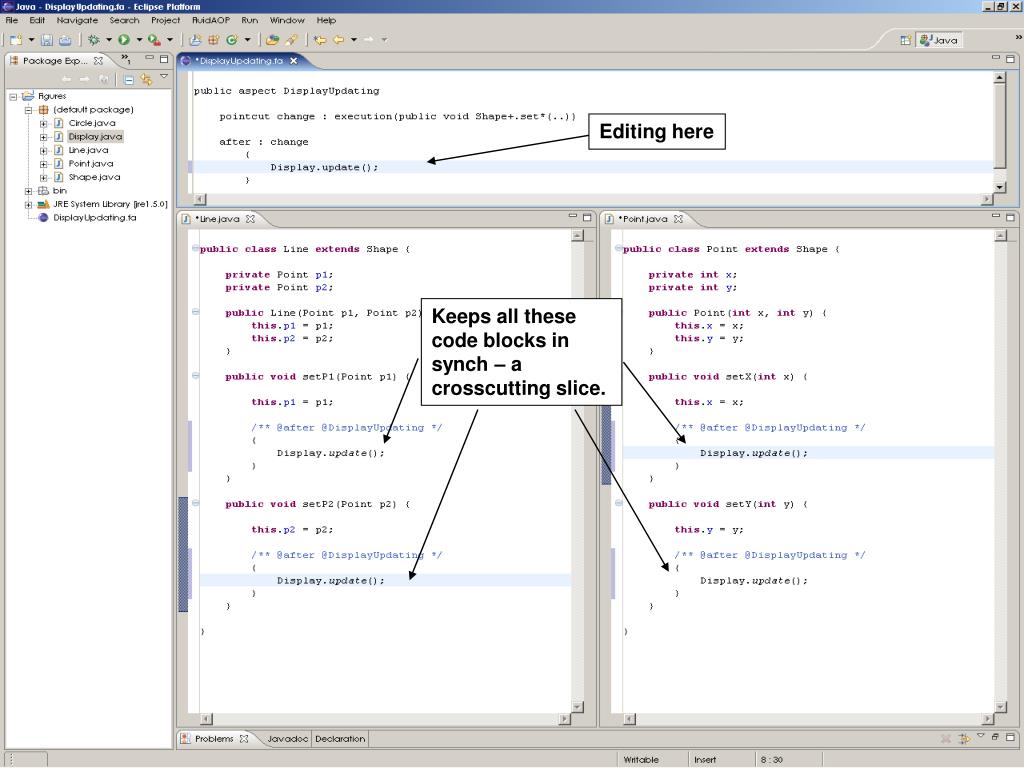1024x768 pixels.
Task: Close the DisplayUpdating.fa editor tab
Action: [294, 61]
